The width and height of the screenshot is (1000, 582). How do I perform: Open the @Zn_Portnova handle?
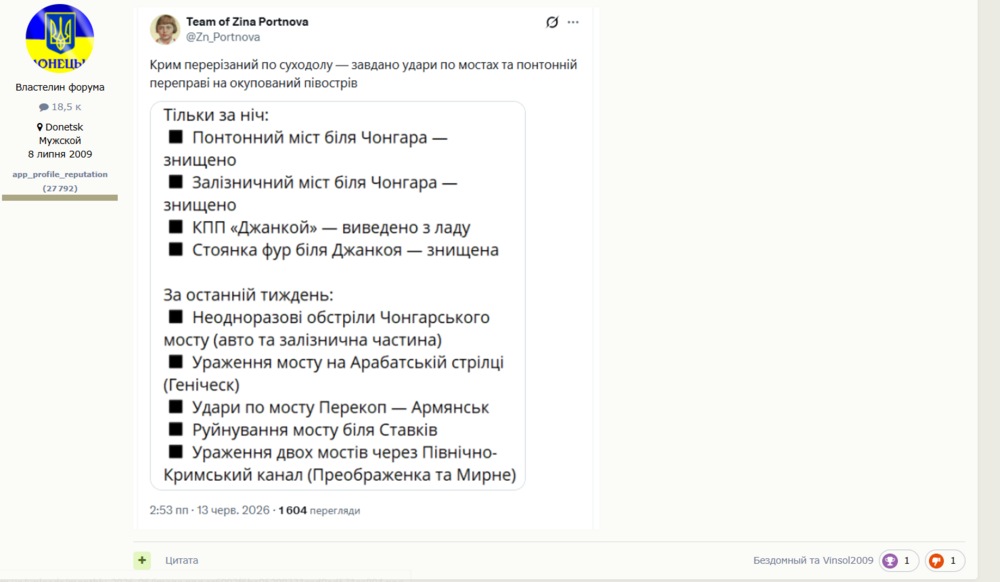coord(223,37)
